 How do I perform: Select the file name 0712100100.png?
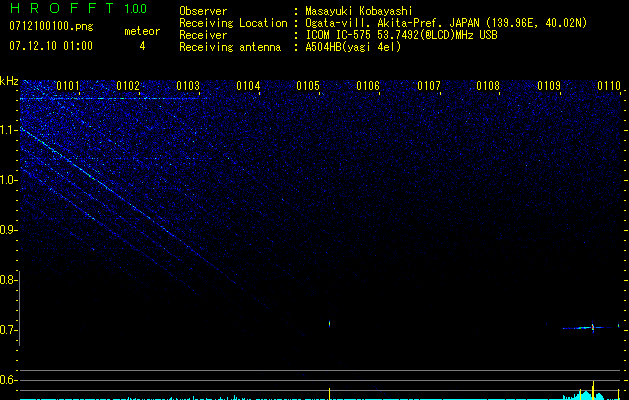pos(51,26)
